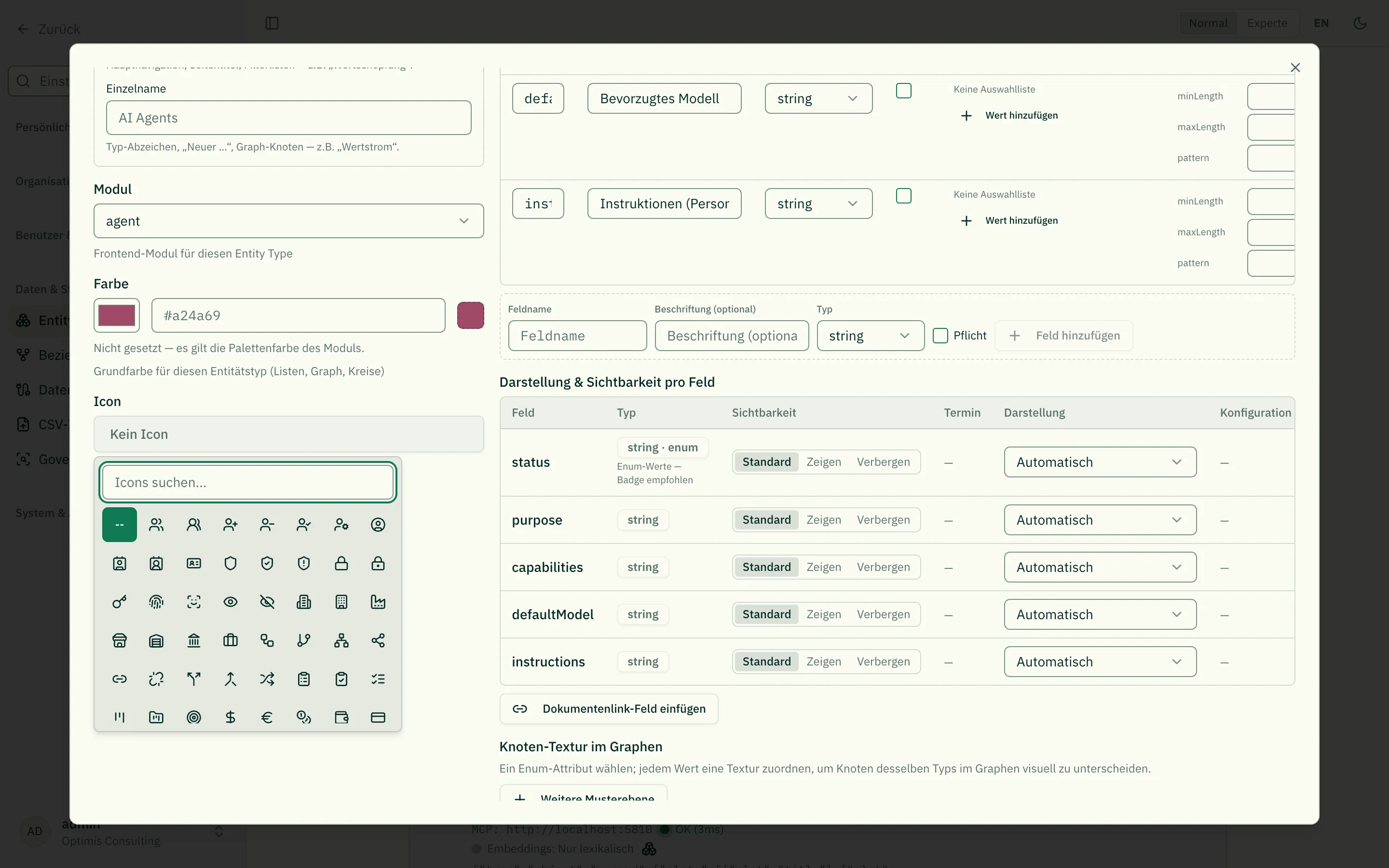The width and height of the screenshot is (1389, 868).
Task: Click the rounded color preview swatch
Action: [470, 315]
